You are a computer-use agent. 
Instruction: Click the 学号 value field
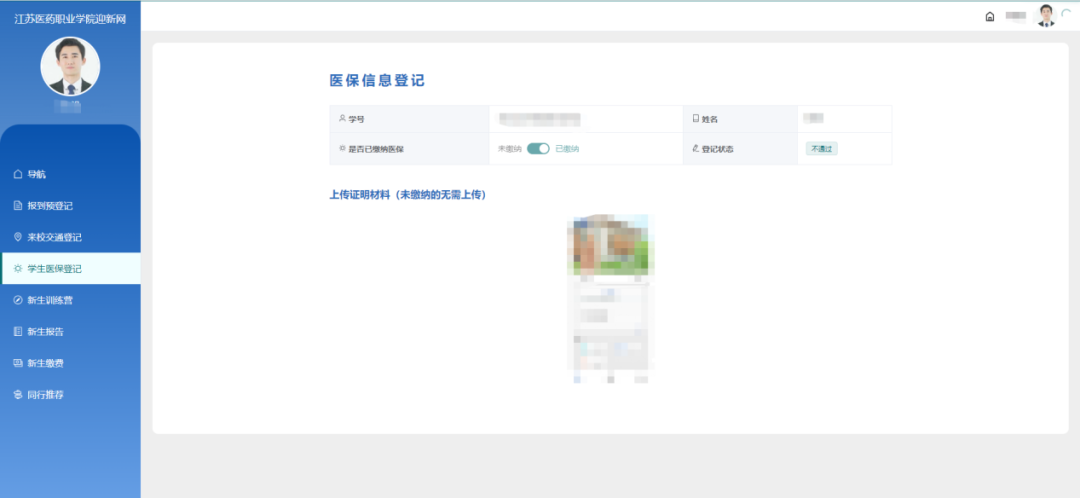click(540, 119)
